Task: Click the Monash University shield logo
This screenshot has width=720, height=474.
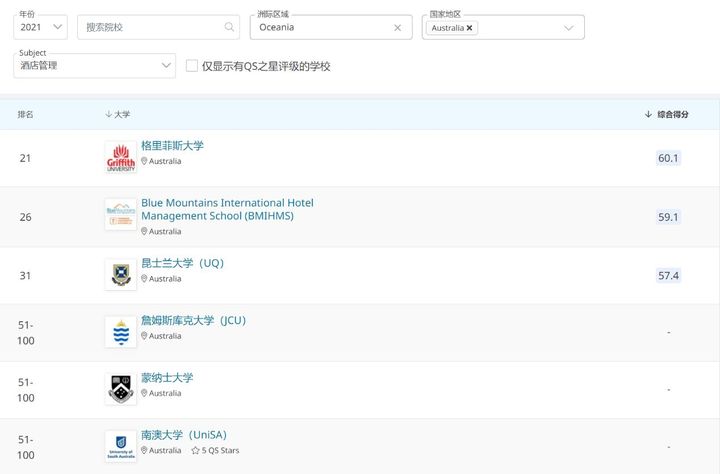Action: click(121, 389)
